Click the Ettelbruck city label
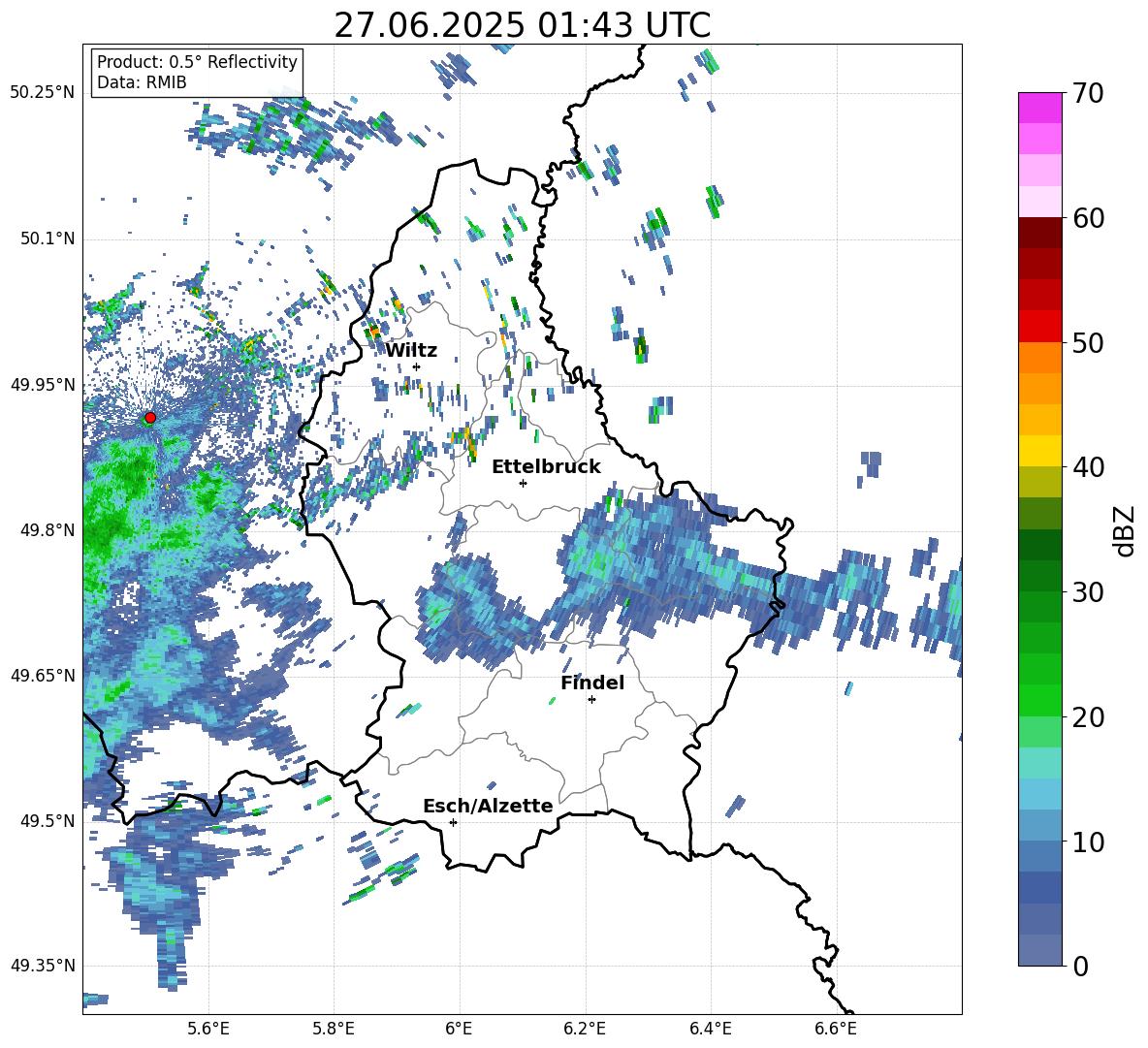This screenshot has height=1048, width=1148. point(546,467)
